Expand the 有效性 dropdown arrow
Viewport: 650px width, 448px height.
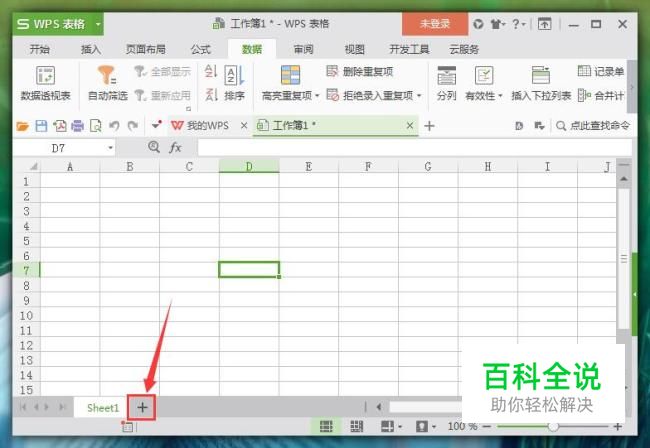[500, 96]
